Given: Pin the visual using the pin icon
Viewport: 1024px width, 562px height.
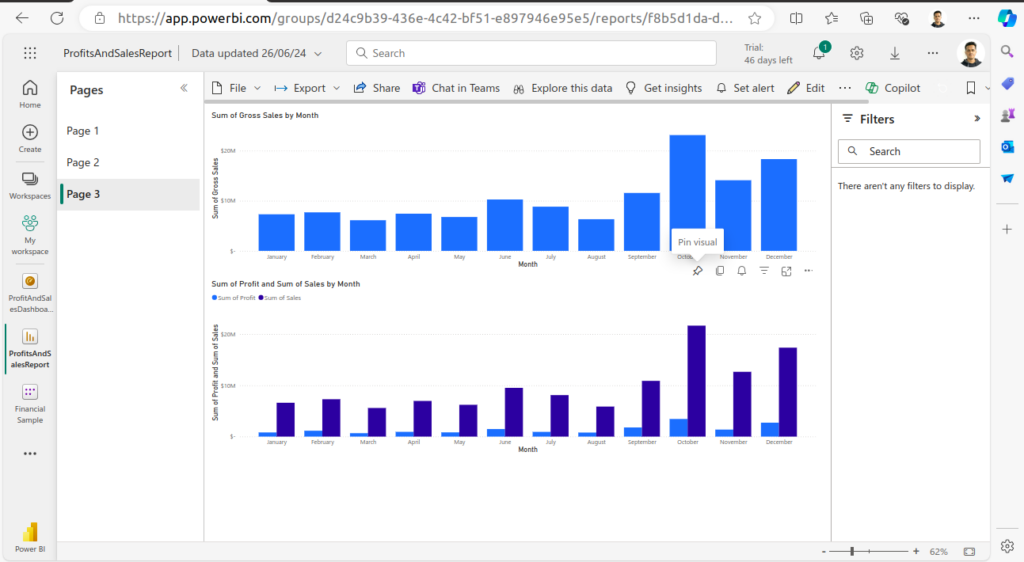Looking at the screenshot, I should pos(698,271).
